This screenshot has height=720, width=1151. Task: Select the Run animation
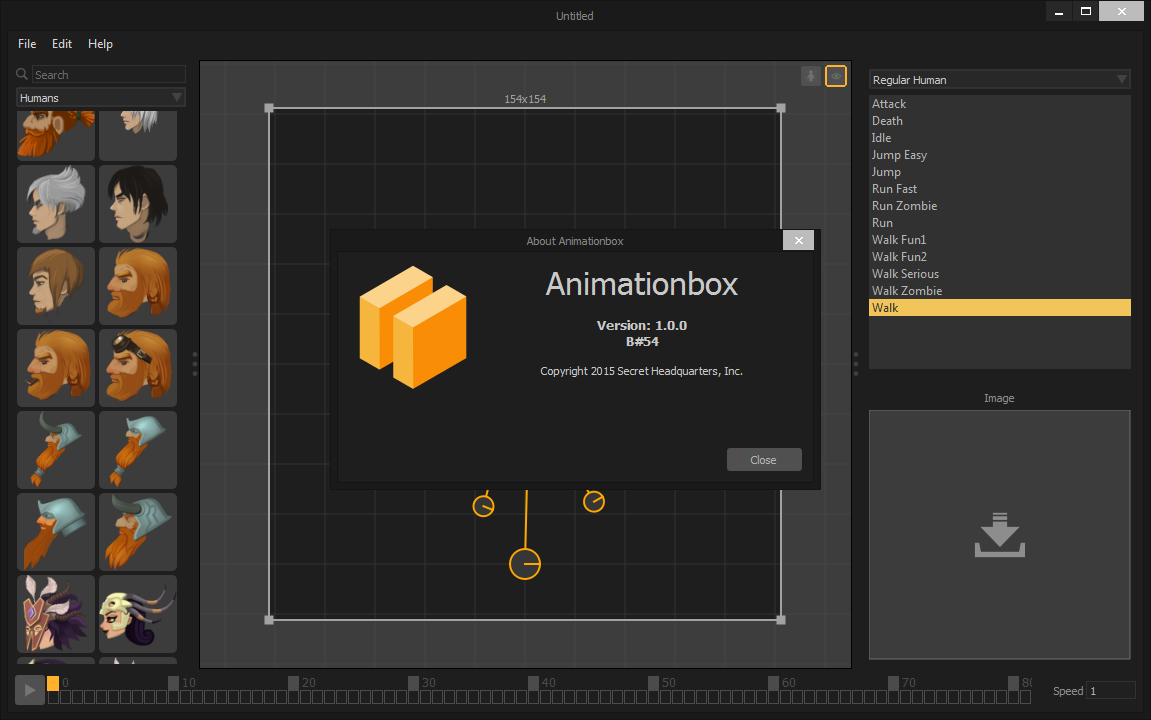[999, 222]
